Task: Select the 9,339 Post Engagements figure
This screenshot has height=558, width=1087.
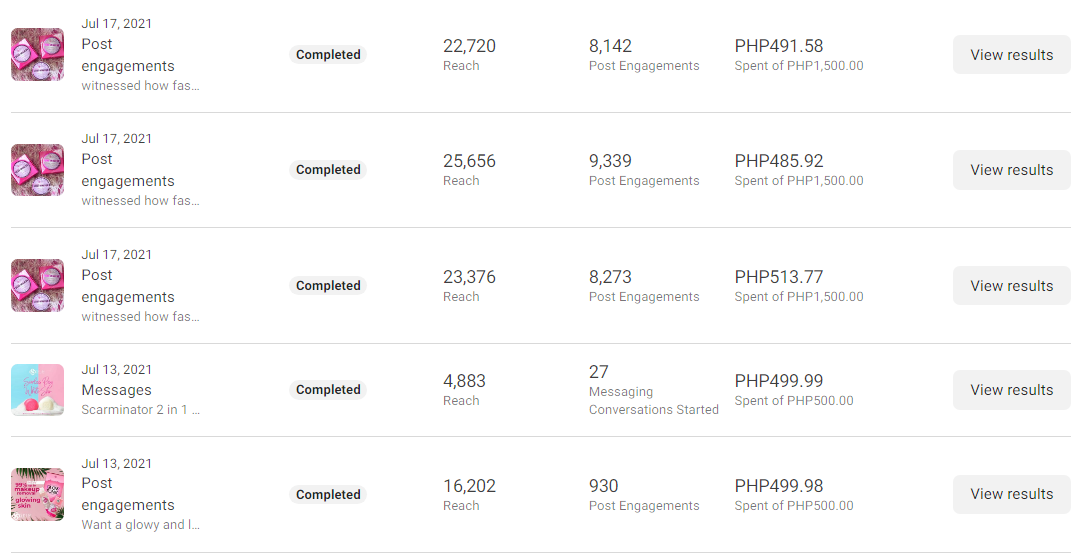Action: [x=610, y=161]
